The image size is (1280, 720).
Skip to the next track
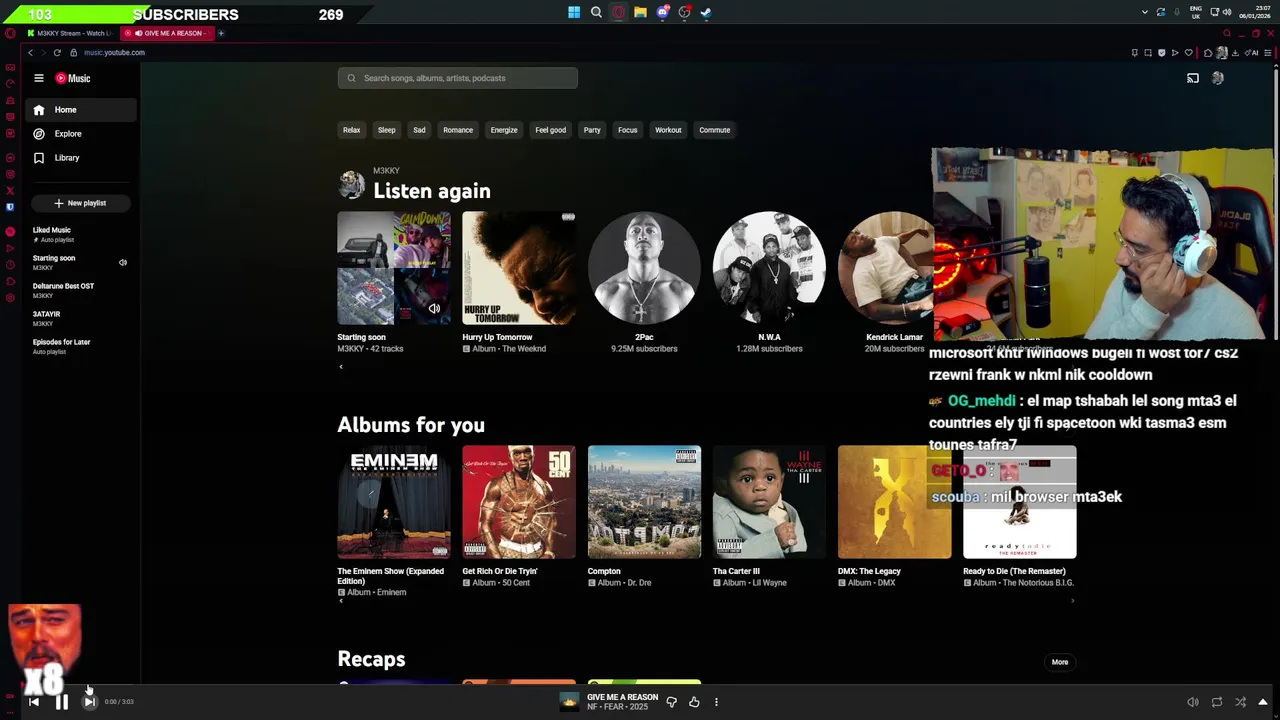pos(89,702)
